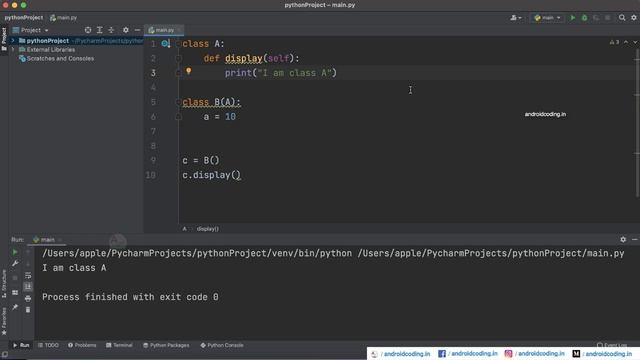
Task: Click the stop square in Run panel
Action: [15, 278]
